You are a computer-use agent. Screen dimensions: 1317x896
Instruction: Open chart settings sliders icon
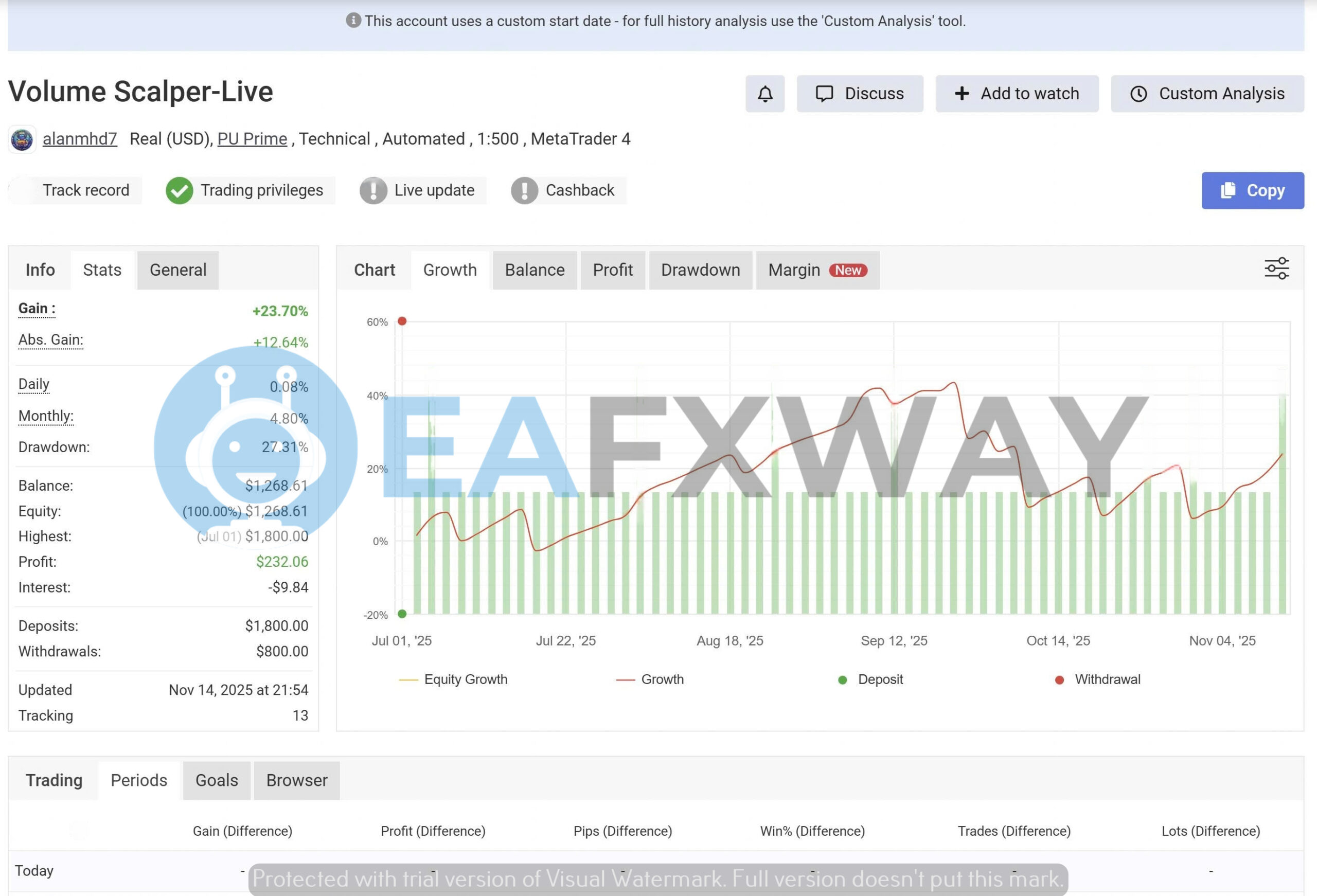click(1276, 268)
